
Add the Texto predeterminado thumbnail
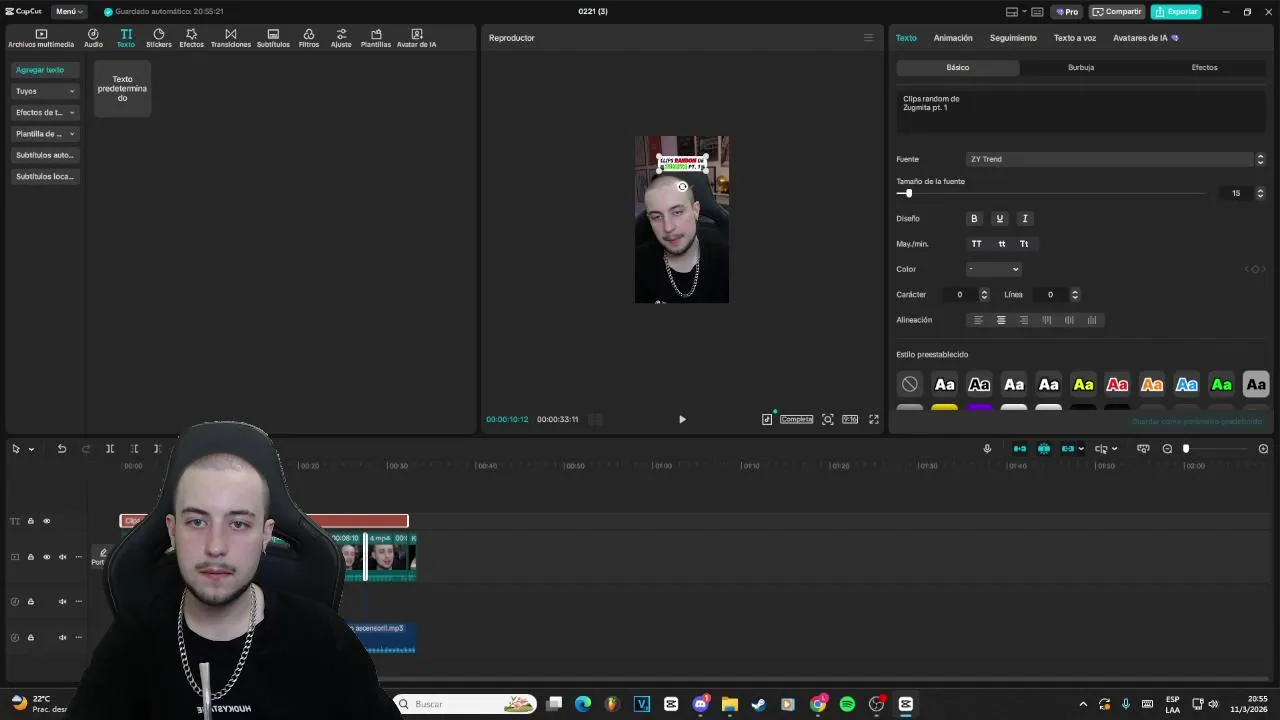[x=122, y=88]
